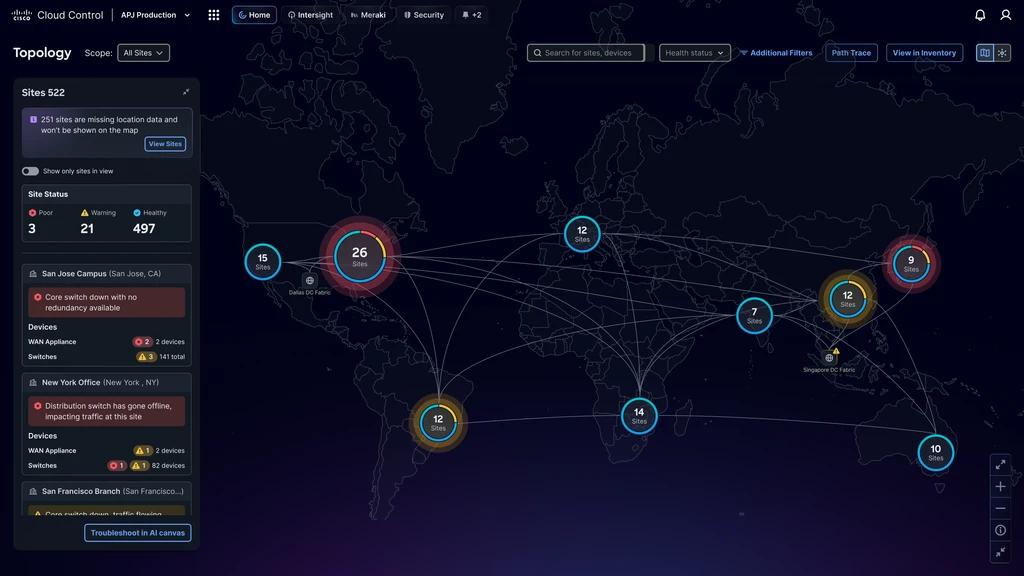Viewport: 1024px width, 576px height.
Task: Click Cloud Control title
Action: (70, 15)
